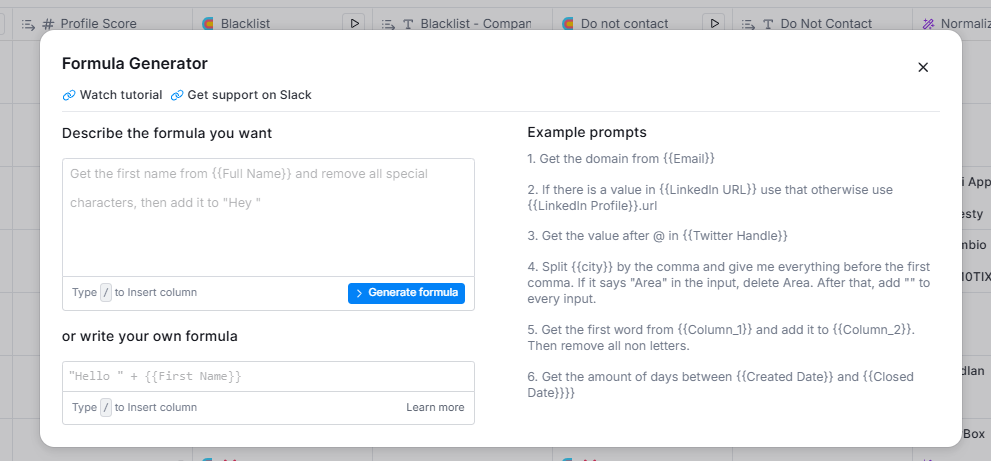Open the Watch tutorial link
The width and height of the screenshot is (991, 461).
tap(112, 95)
